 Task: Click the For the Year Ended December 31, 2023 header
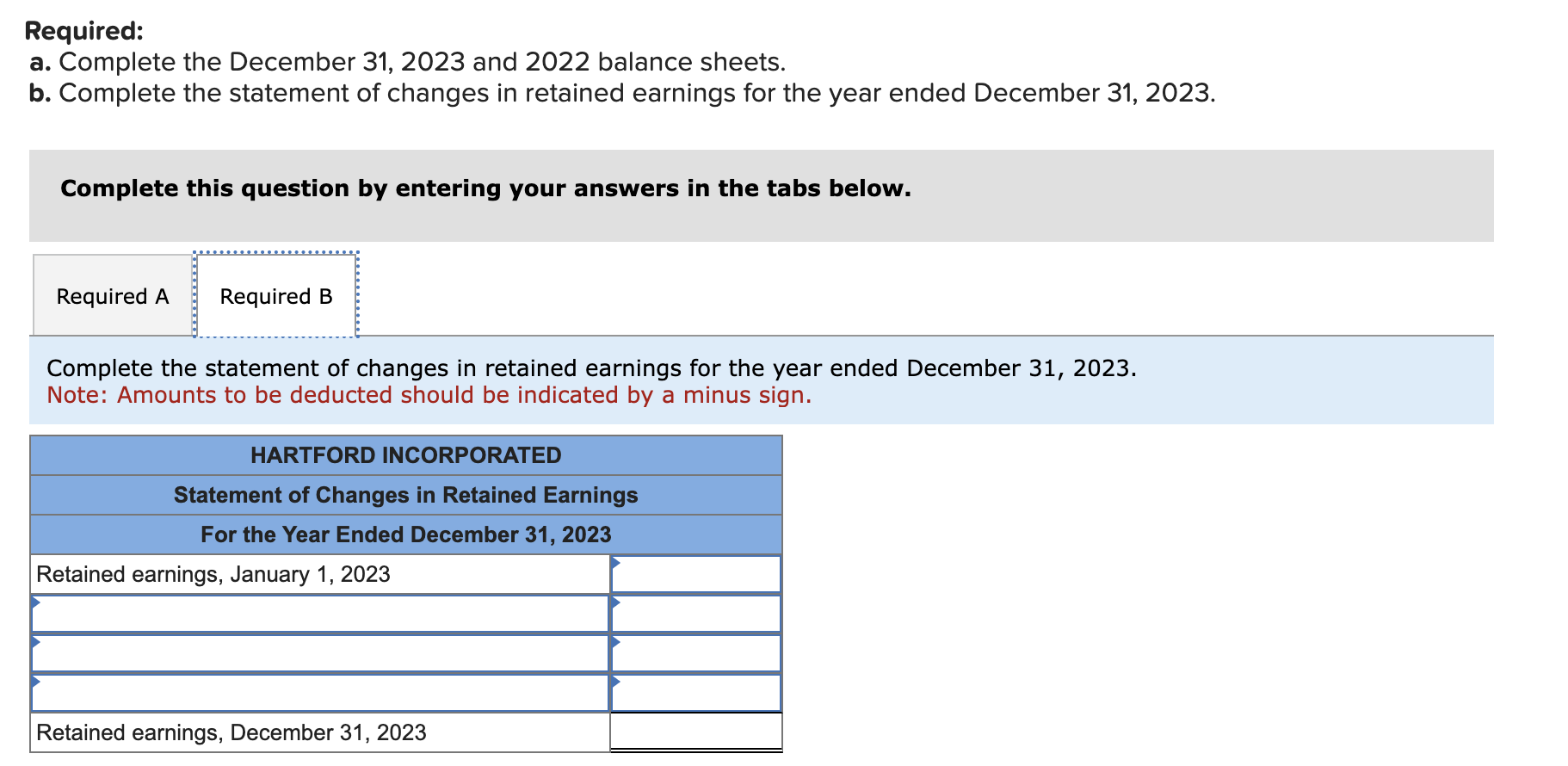404,534
